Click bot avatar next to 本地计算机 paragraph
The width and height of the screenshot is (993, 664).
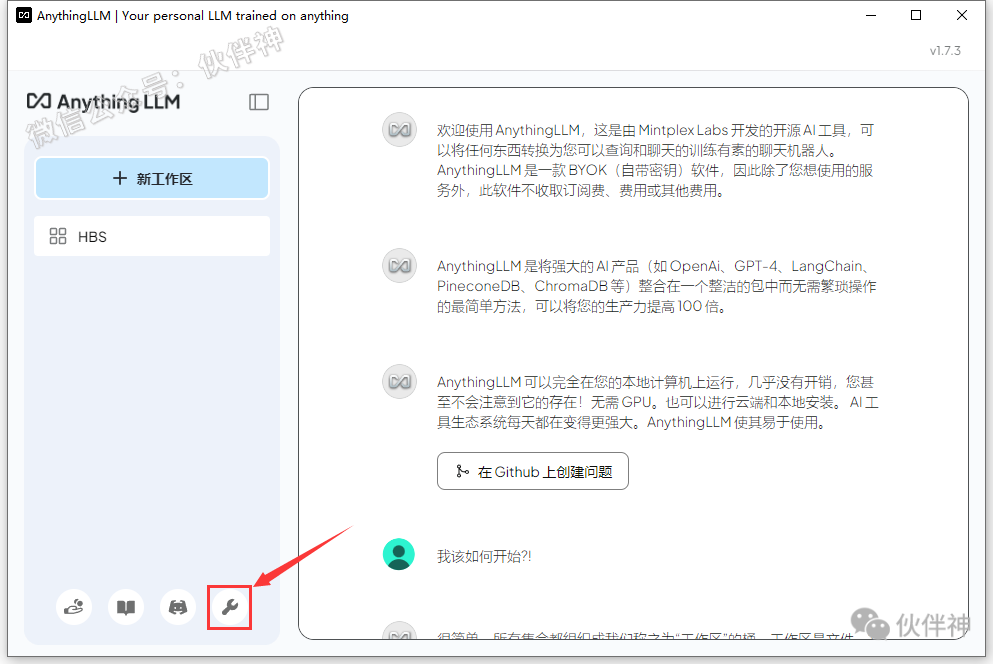tap(399, 381)
